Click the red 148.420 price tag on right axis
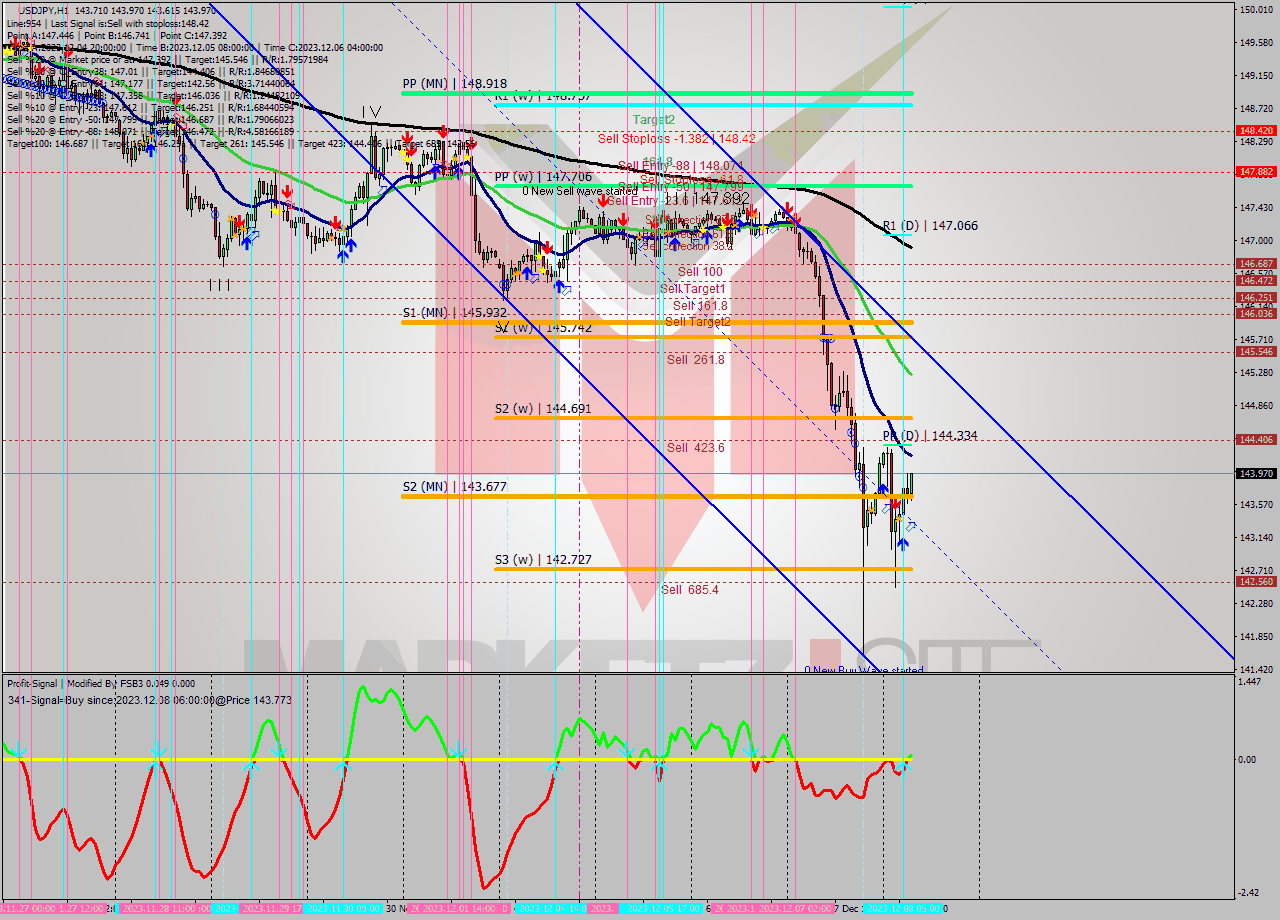The image size is (1280, 920). [x=1255, y=130]
